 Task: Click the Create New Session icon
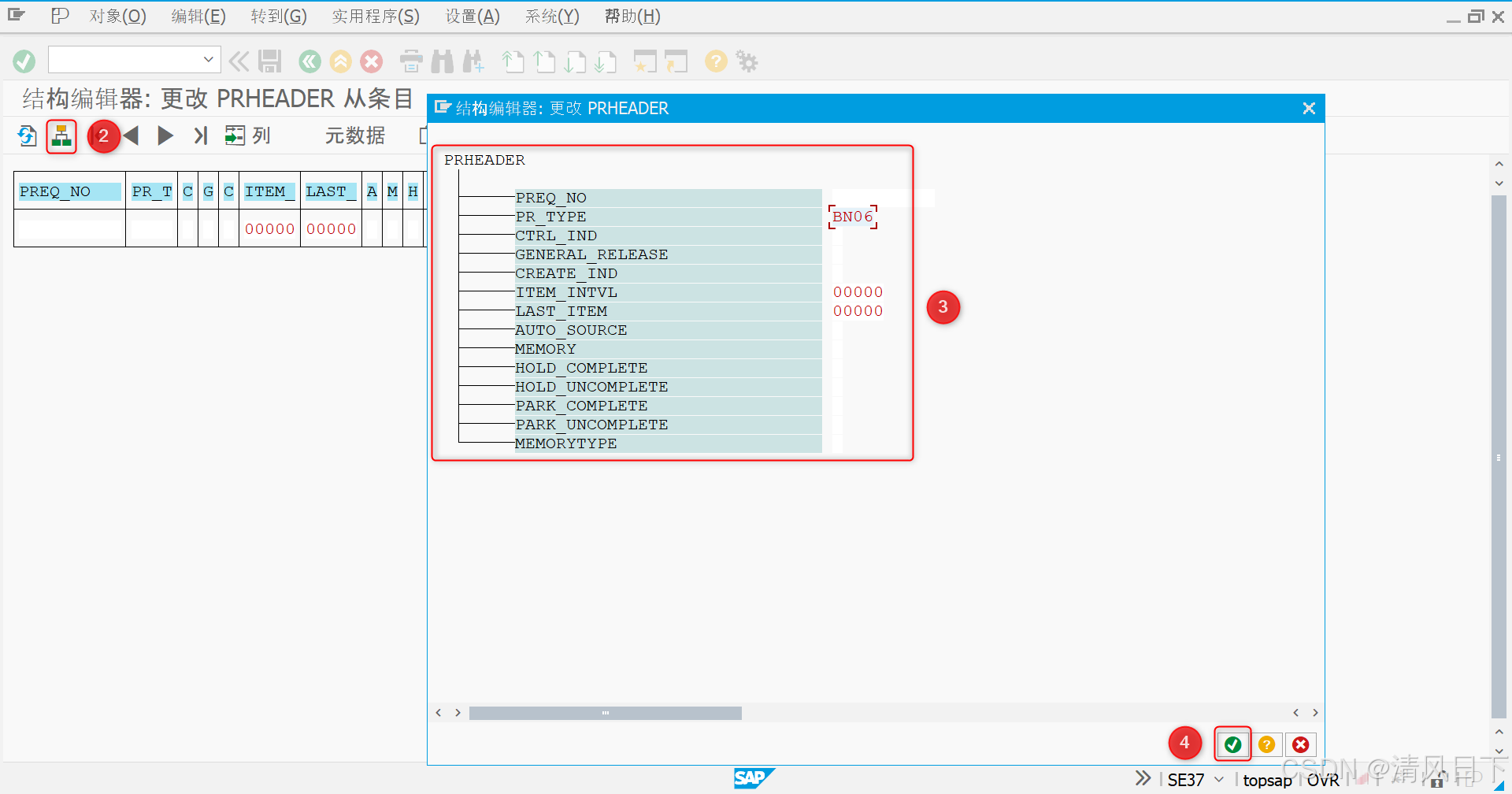645,61
